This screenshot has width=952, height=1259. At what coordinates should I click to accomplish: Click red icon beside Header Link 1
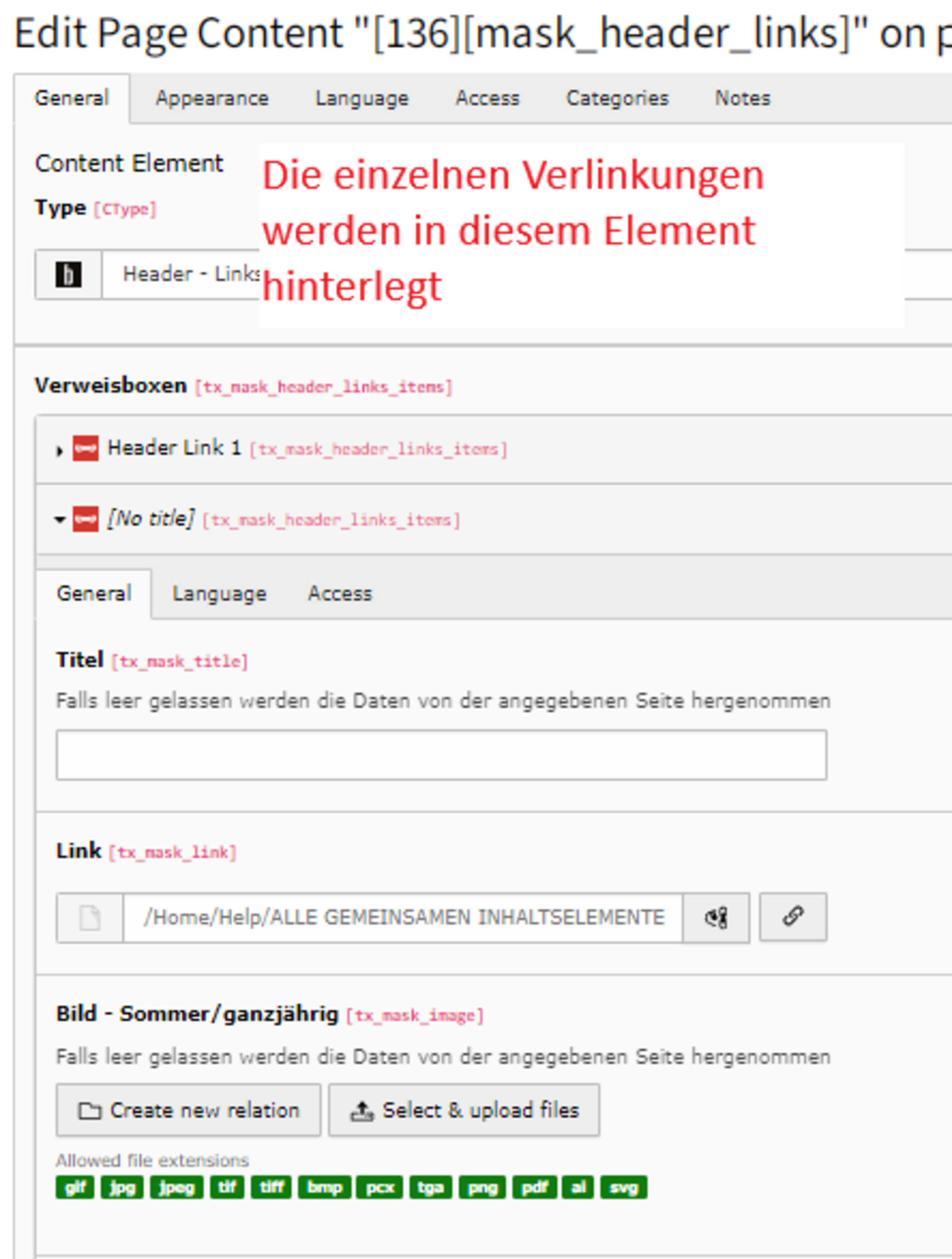tap(86, 449)
